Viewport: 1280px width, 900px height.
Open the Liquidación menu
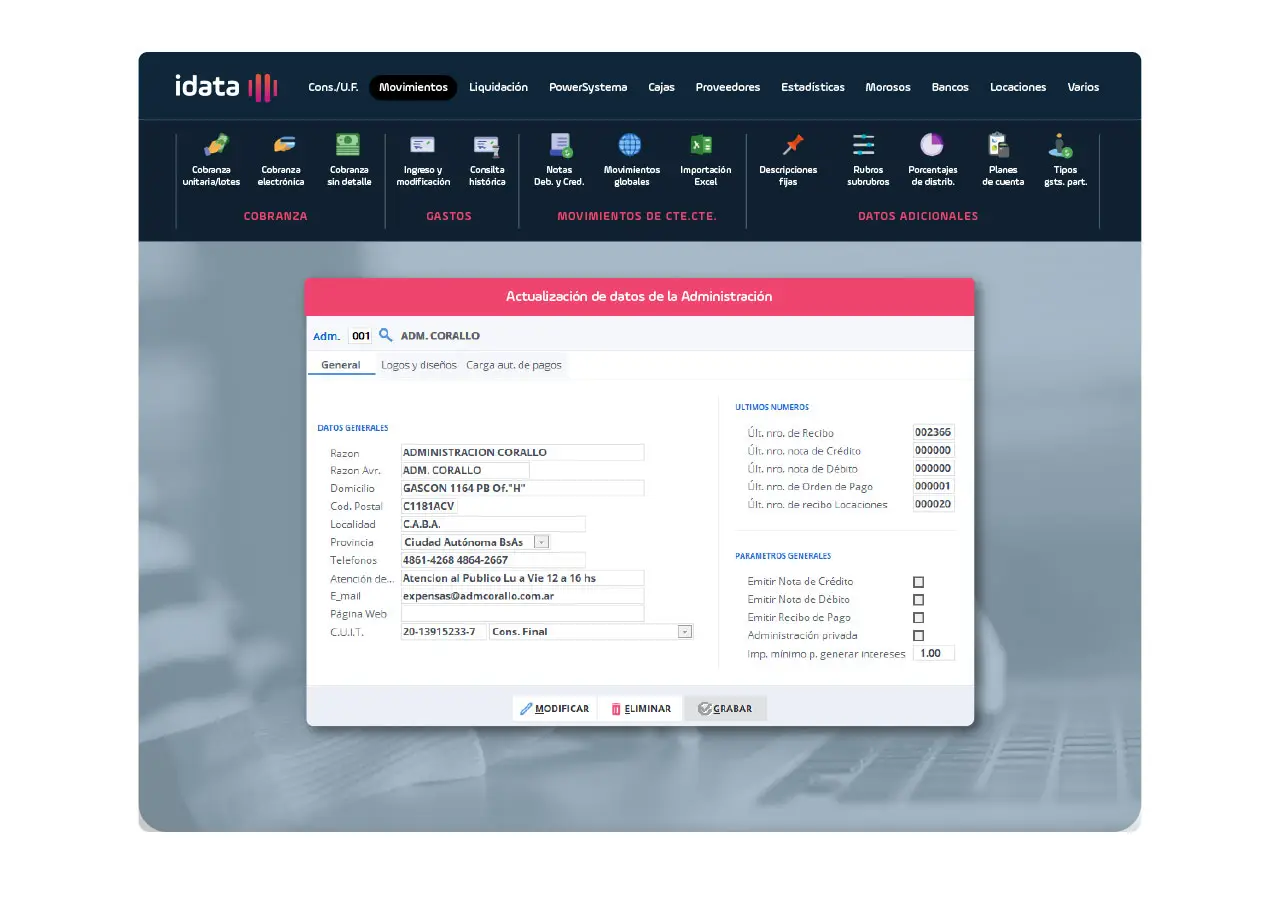pos(498,87)
